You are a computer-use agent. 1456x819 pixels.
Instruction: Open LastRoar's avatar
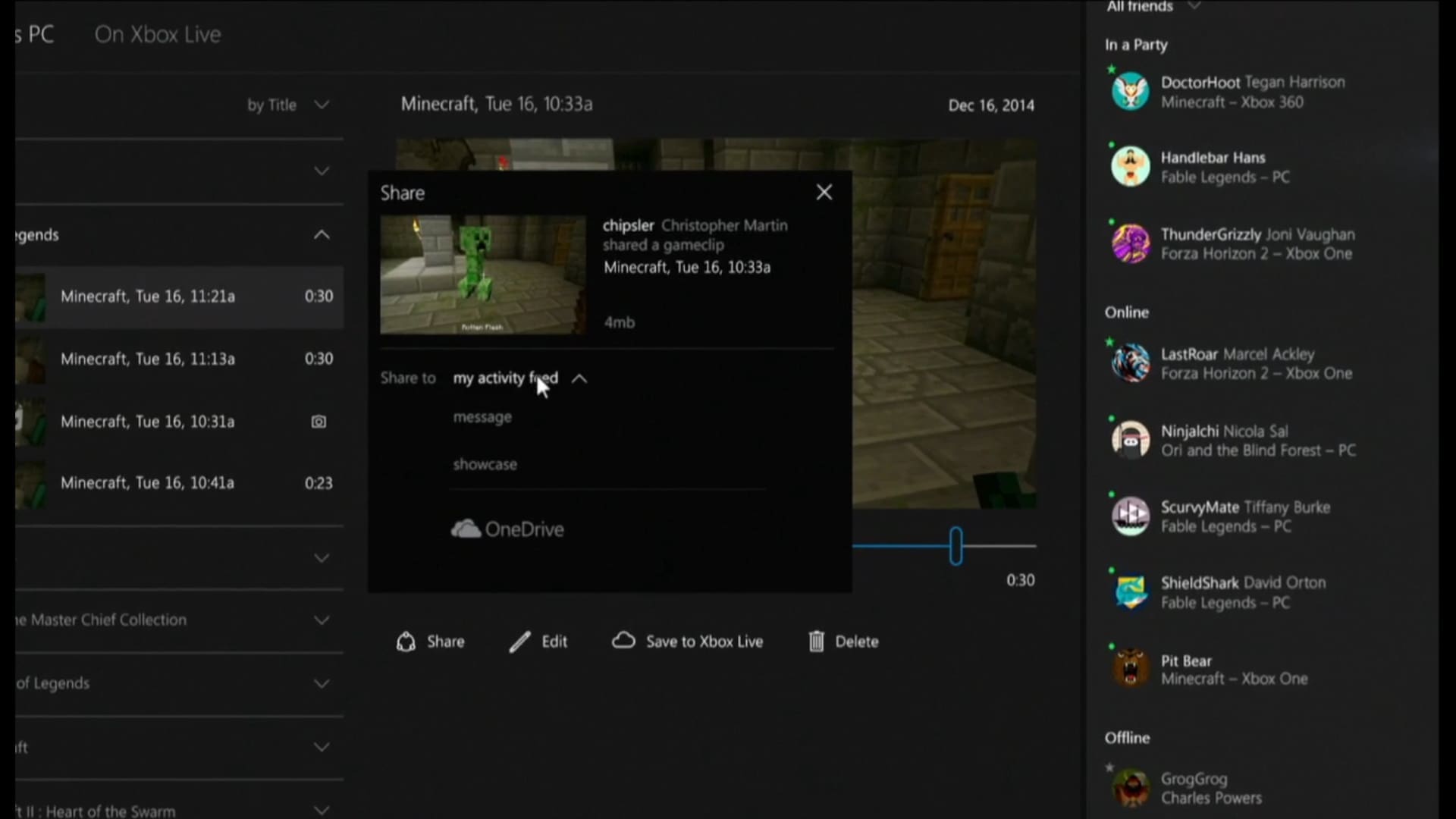click(1130, 362)
